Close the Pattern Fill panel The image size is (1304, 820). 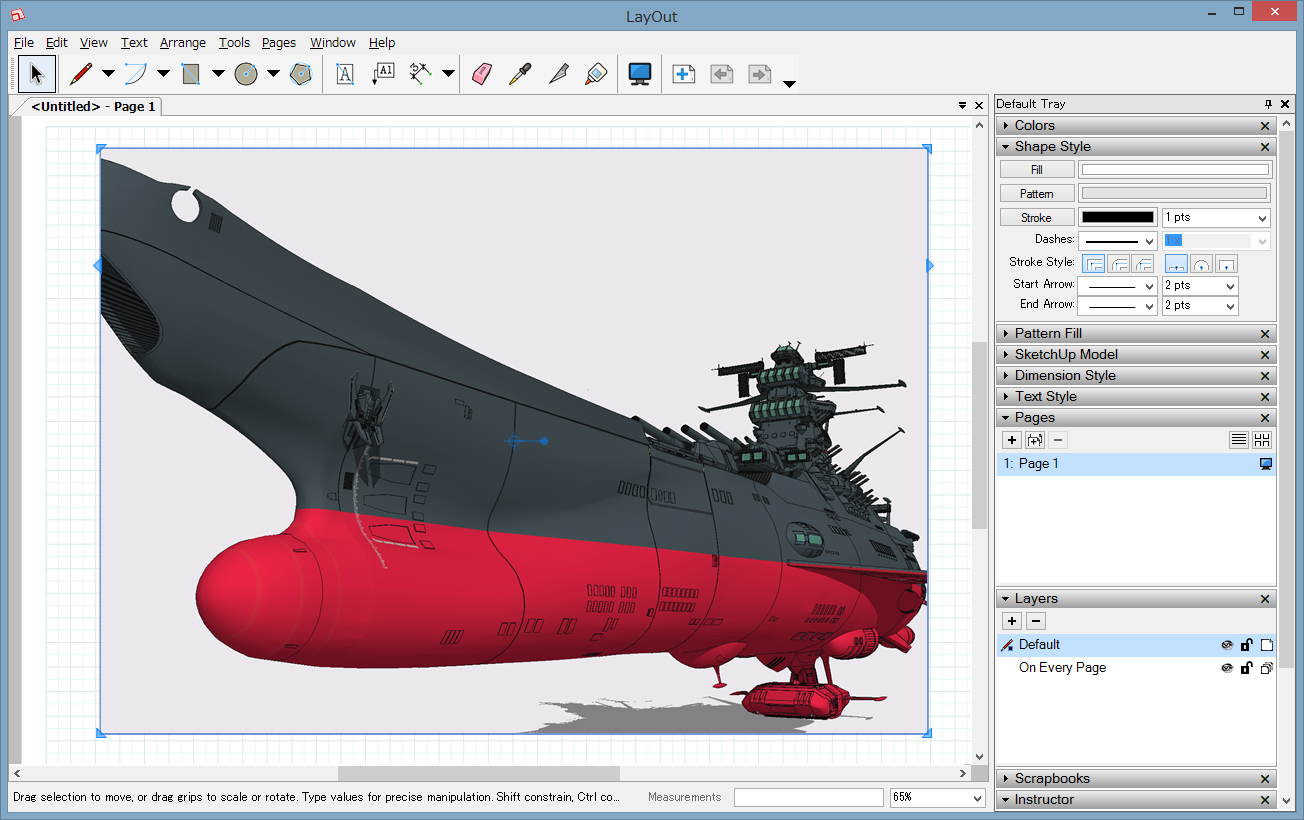pos(1265,334)
